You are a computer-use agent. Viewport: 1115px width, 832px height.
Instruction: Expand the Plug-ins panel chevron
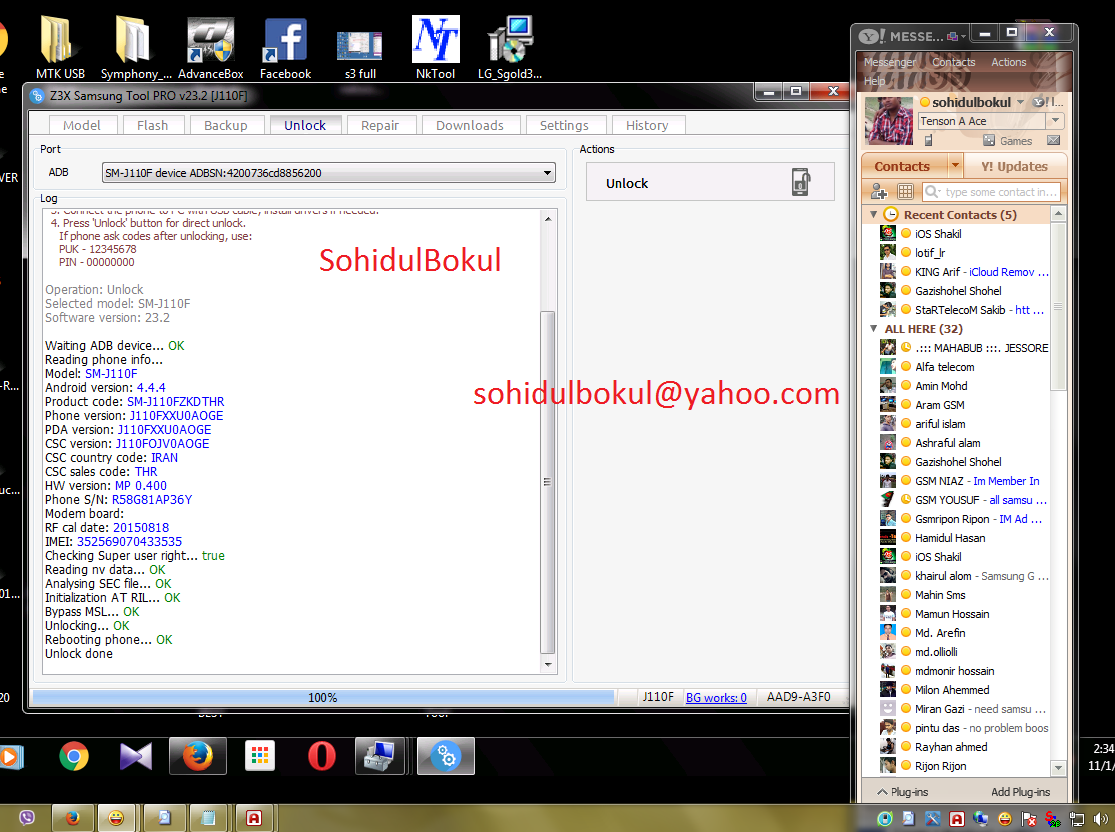pyautogui.click(x=882, y=791)
